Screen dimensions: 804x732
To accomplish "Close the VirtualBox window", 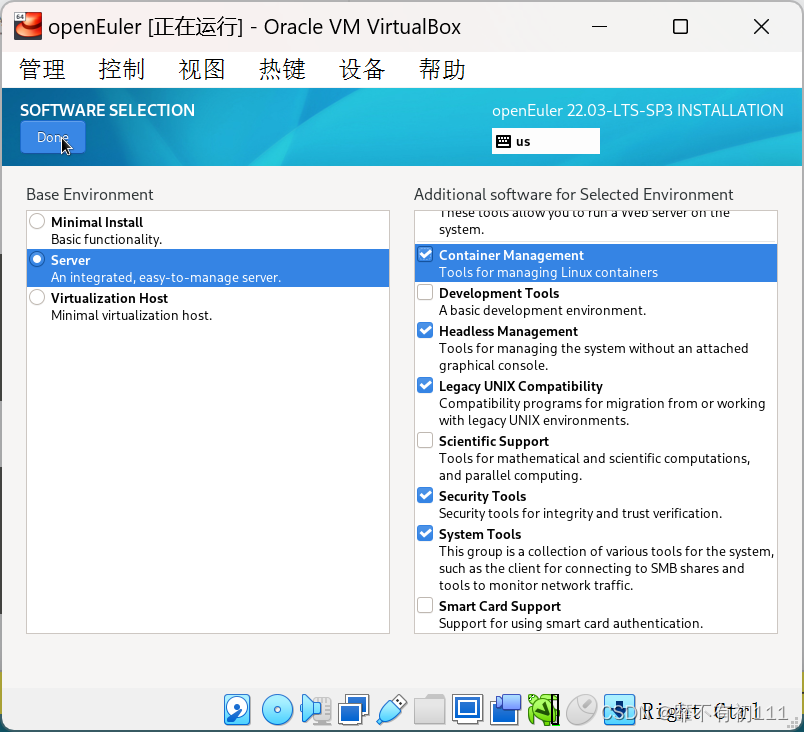I will tap(761, 27).
